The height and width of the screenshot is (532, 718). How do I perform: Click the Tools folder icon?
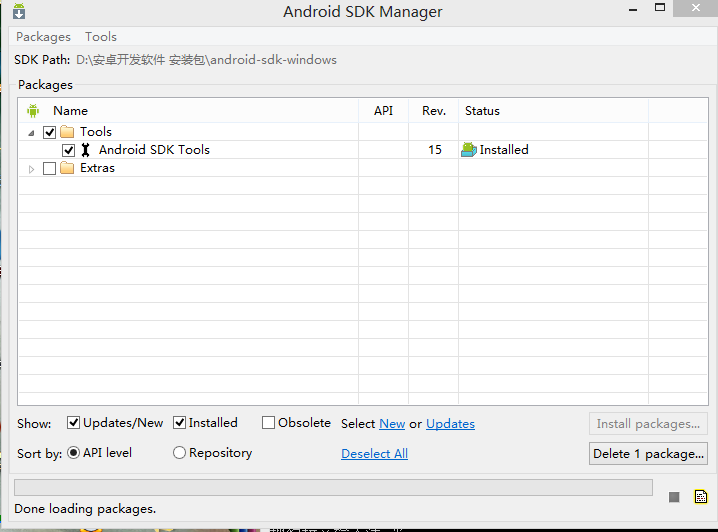(67, 132)
